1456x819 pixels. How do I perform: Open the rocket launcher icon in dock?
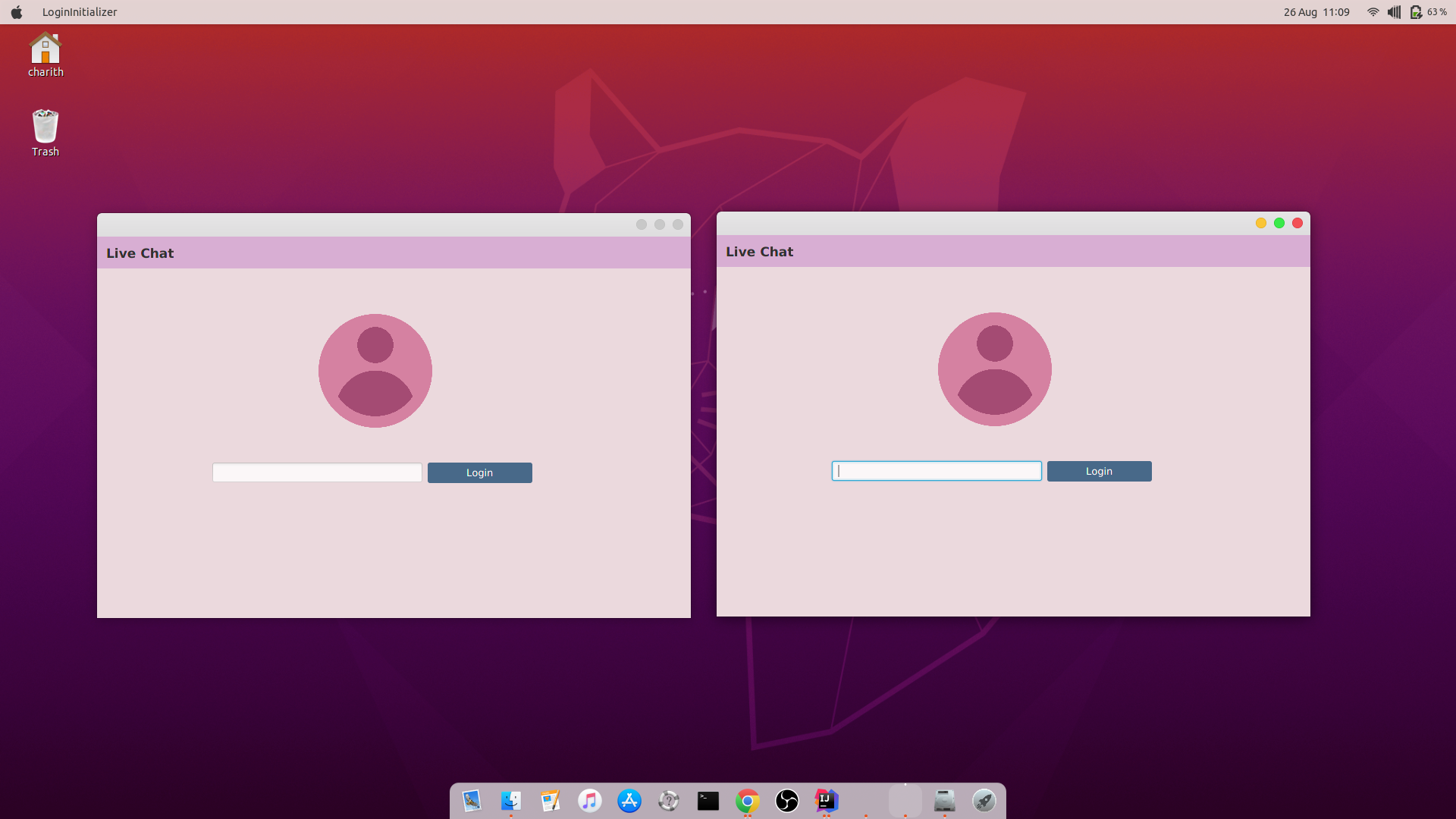tap(984, 801)
